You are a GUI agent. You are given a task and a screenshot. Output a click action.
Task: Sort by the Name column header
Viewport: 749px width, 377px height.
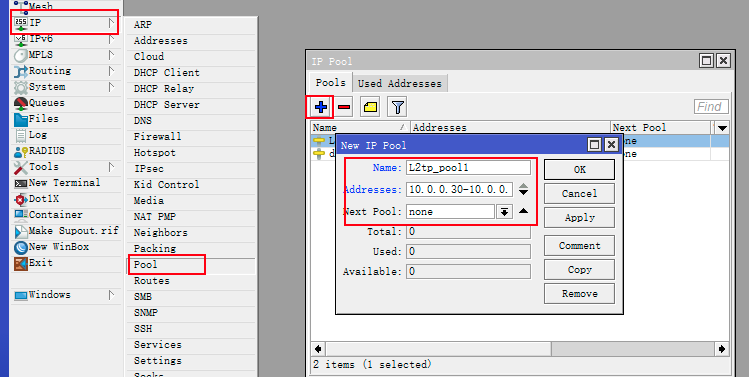(360, 128)
